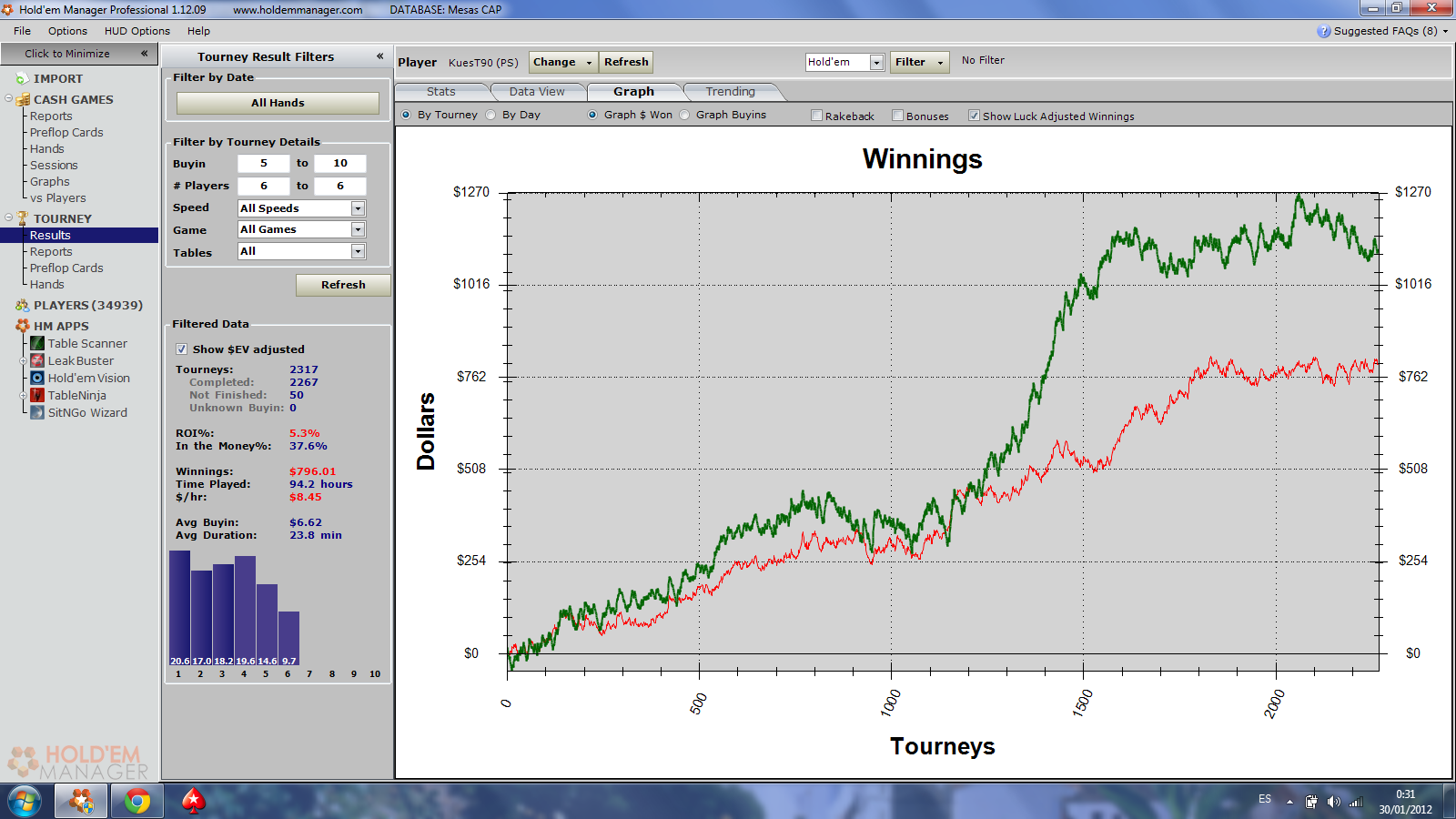1456x819 pixels.
Task: Open the HUD Options menu
Action: (x=136, y=31)
